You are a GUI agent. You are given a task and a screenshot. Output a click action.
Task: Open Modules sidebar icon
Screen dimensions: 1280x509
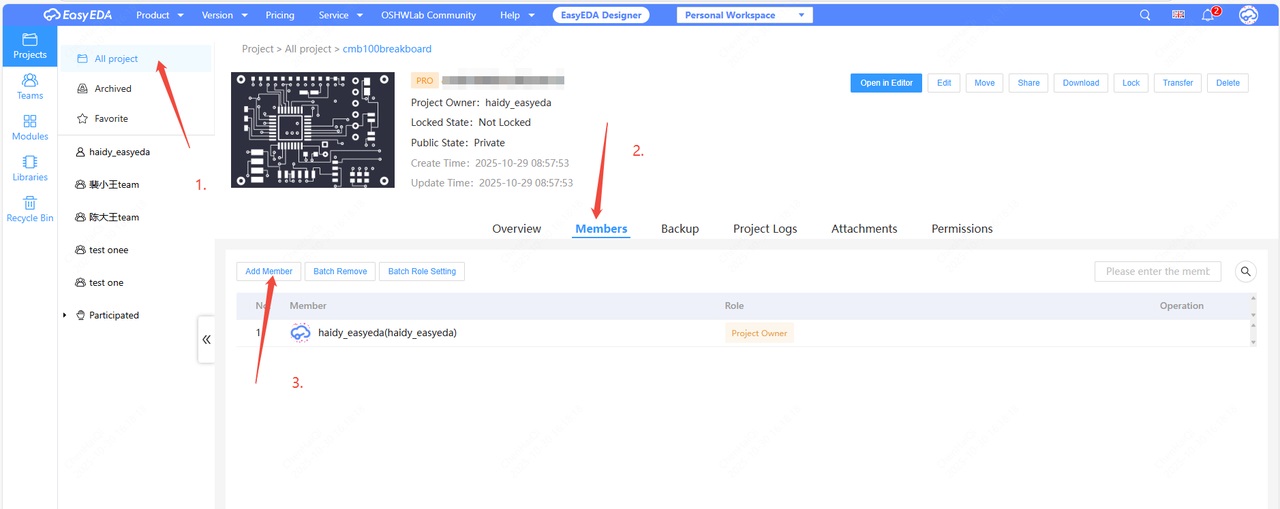29,127
